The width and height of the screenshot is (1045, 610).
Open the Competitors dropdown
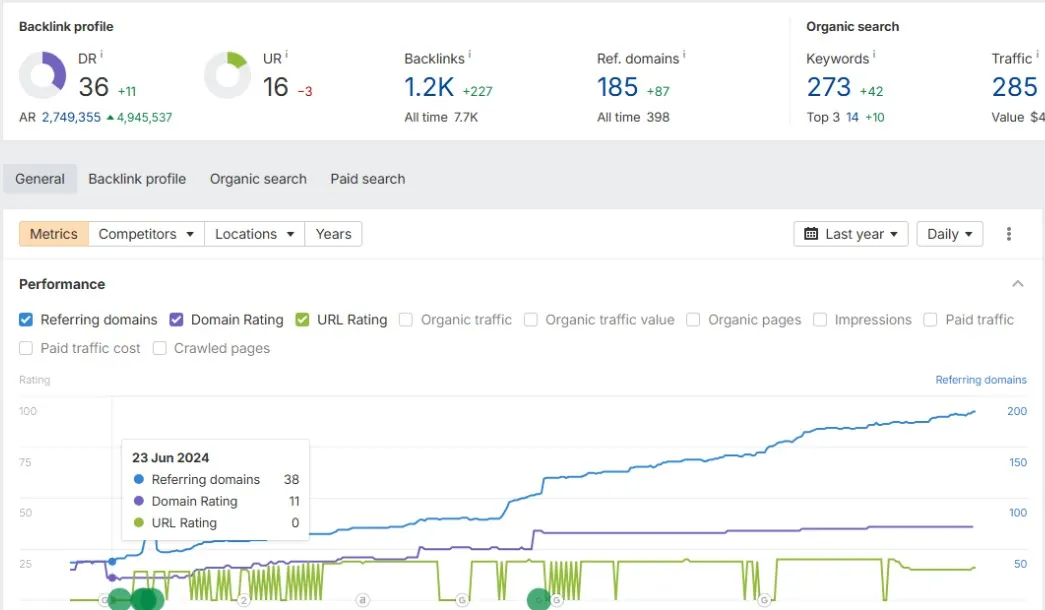[146, 234]
